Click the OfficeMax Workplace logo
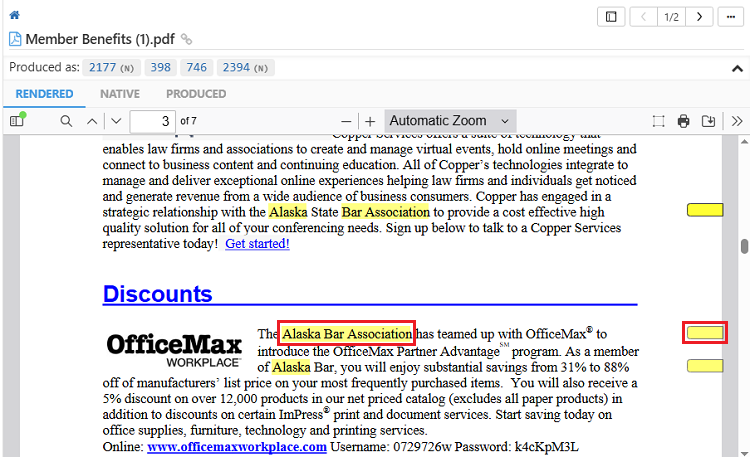 (174, 350)
